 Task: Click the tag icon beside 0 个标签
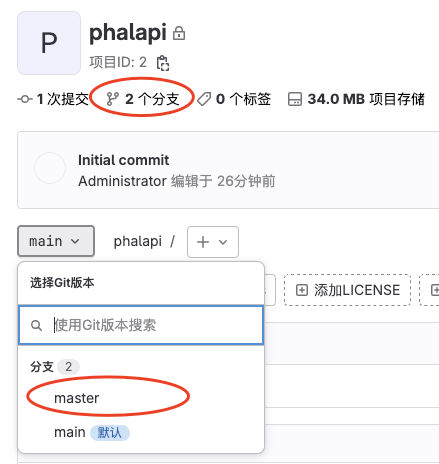[204, 99]
